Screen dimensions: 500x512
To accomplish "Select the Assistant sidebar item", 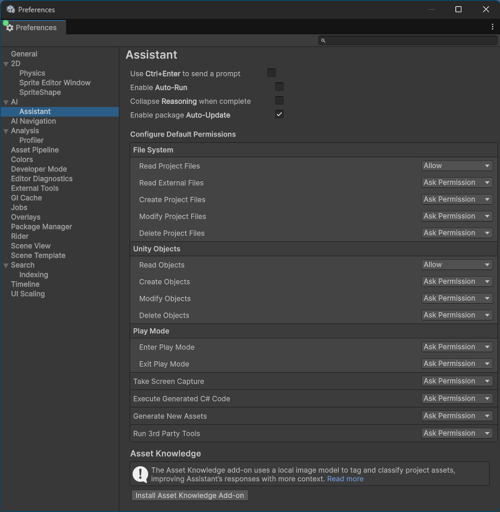I will pos(60,112).
